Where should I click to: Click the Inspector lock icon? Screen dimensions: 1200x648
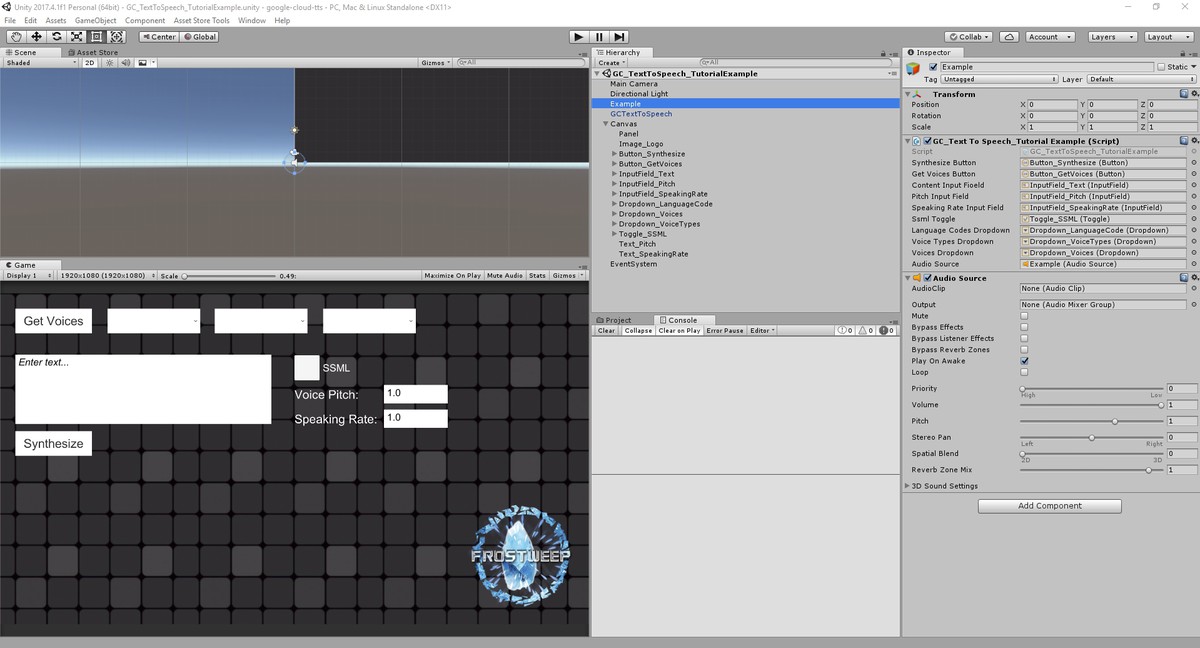pyautogui.click(x=1184, y=52)
